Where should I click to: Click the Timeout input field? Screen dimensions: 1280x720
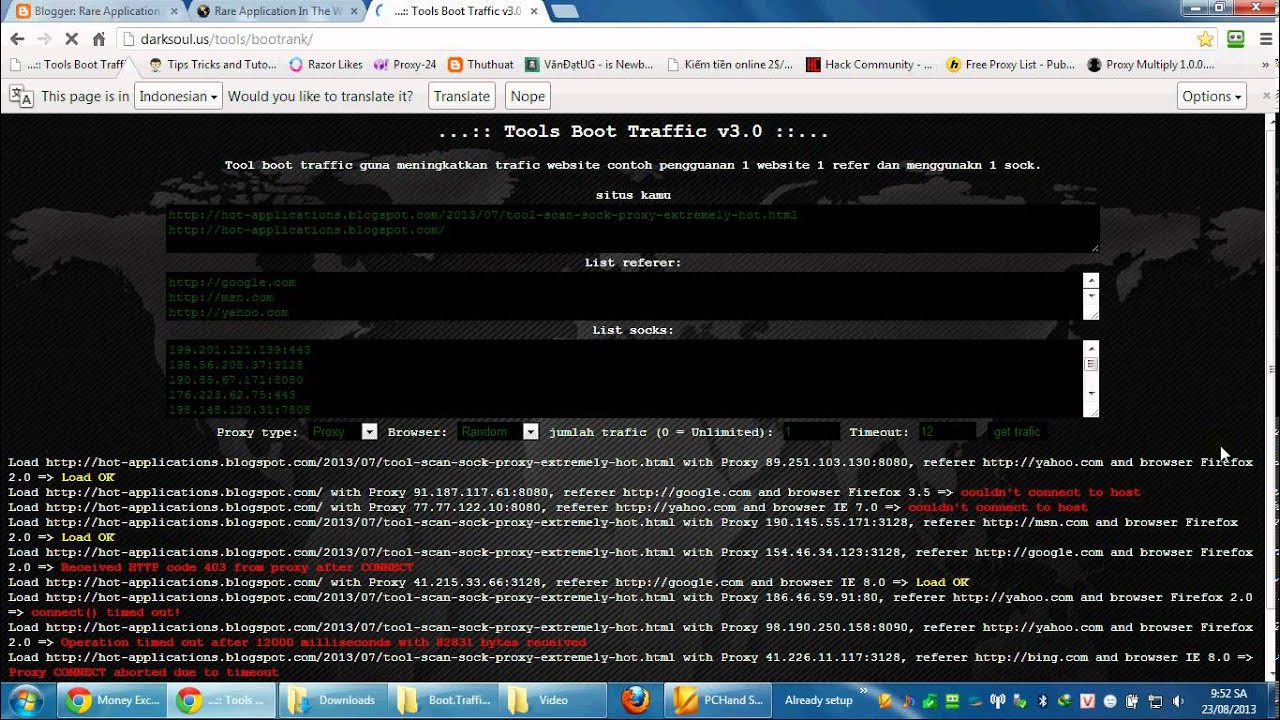947,432
